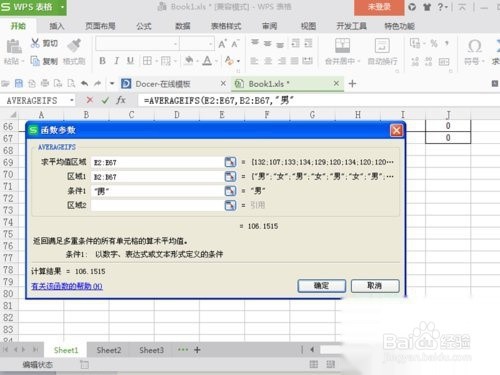500x375 pixels.
Task: Click the Symbol omega icon
Action: pos(474,46)
